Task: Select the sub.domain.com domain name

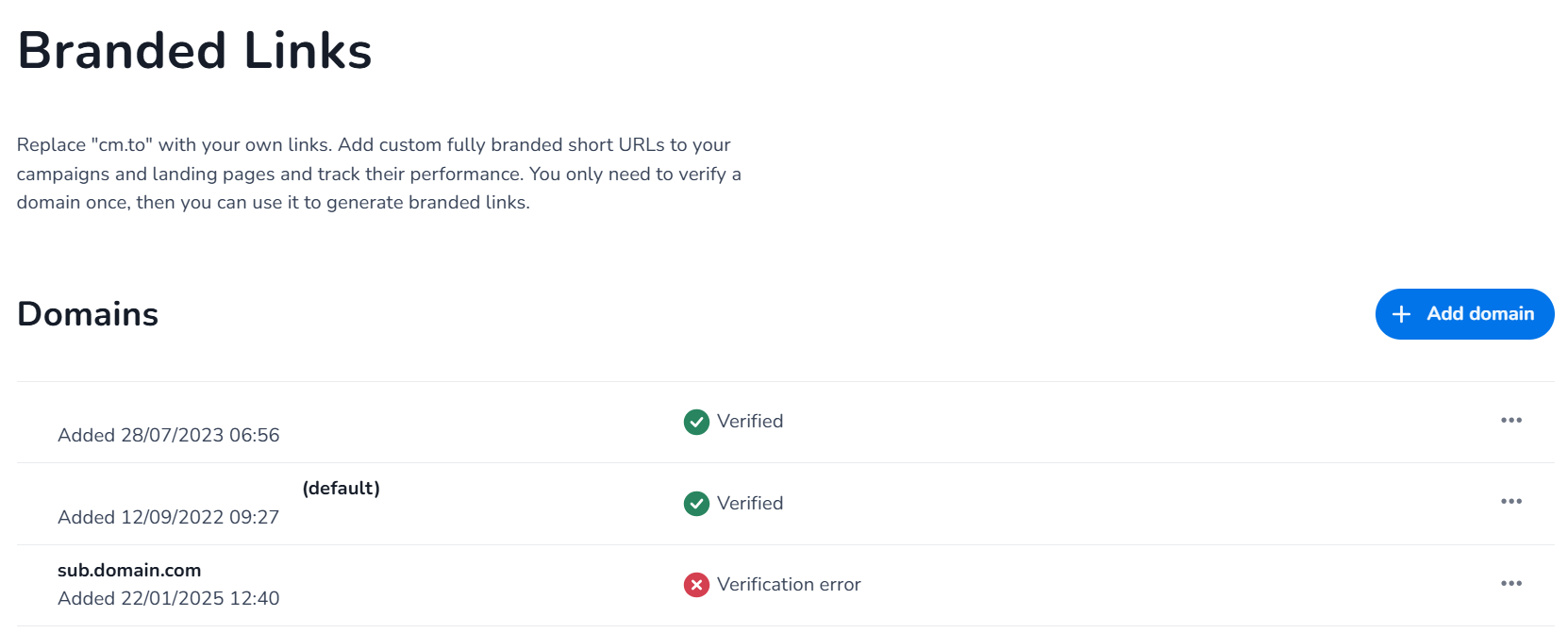Action: [x=129, y=571]
